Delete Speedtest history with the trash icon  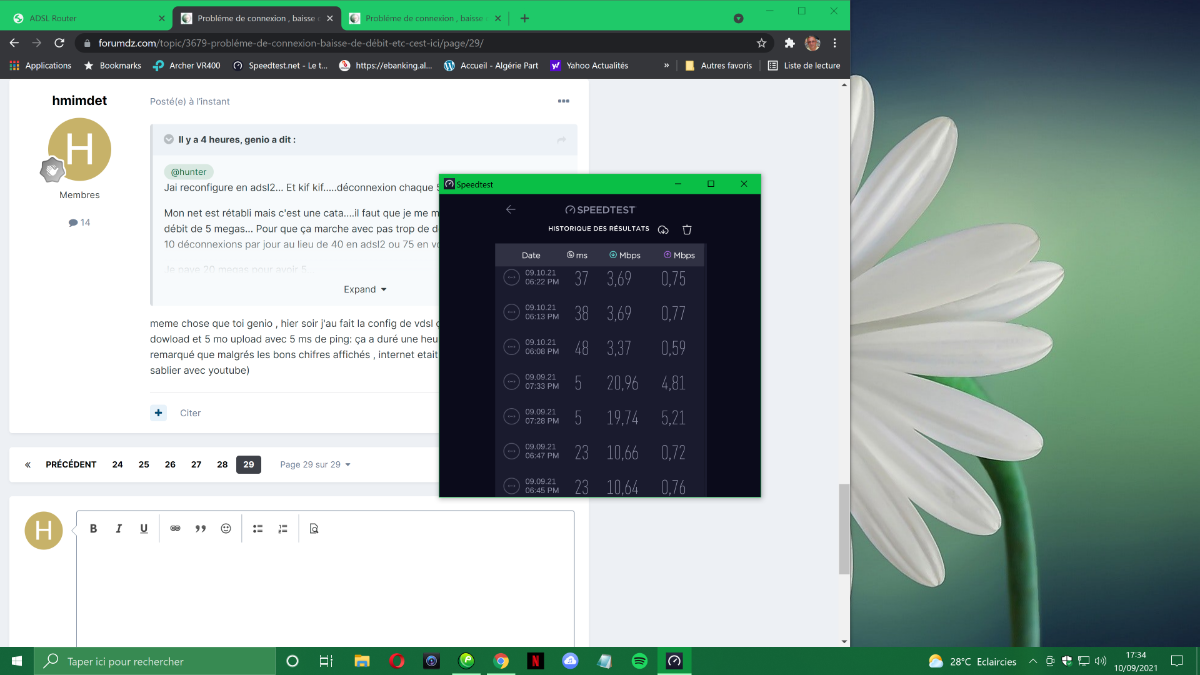pos(687,230)
